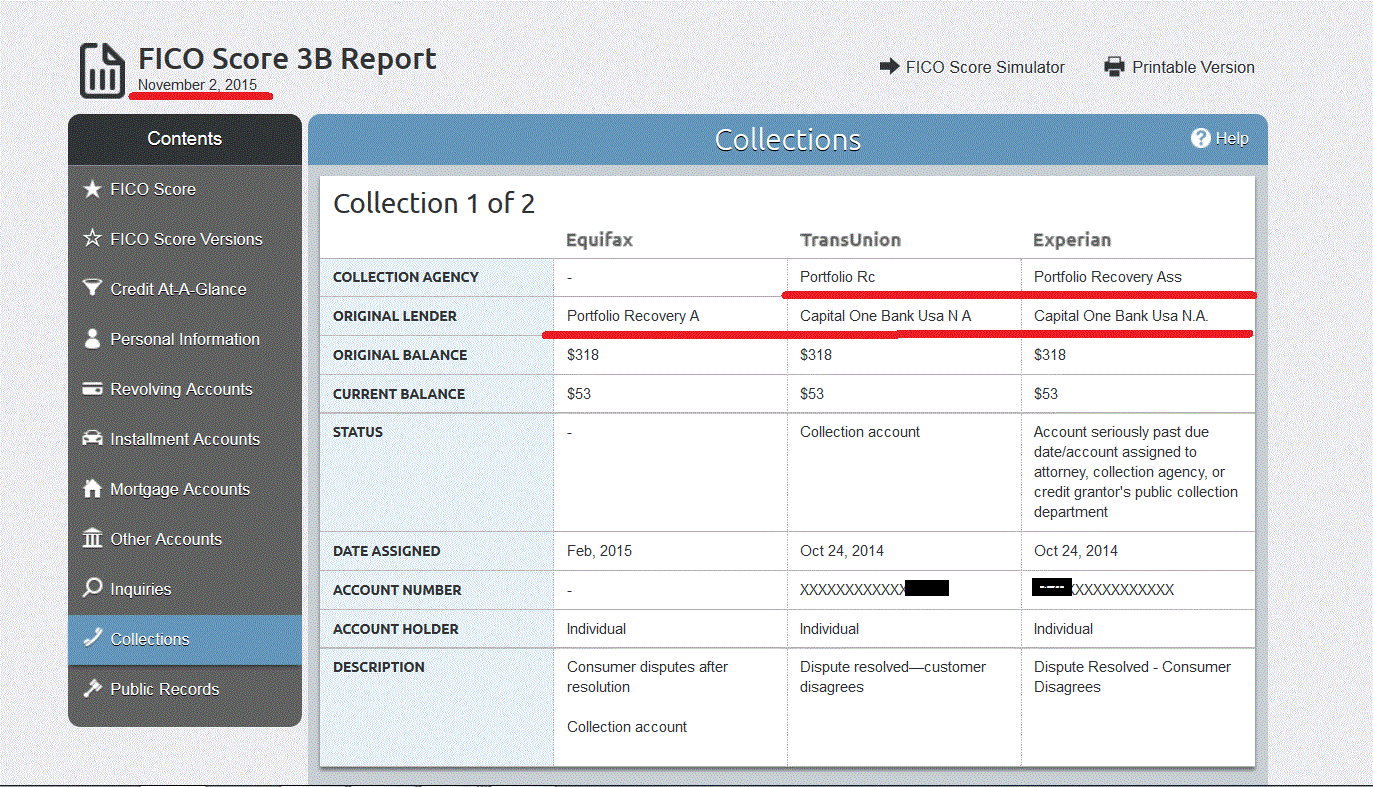Click the solid star icon next to FICO Score
This screenshot has height=787, width=1373.
pyautogui.click(x=92, y=189)
